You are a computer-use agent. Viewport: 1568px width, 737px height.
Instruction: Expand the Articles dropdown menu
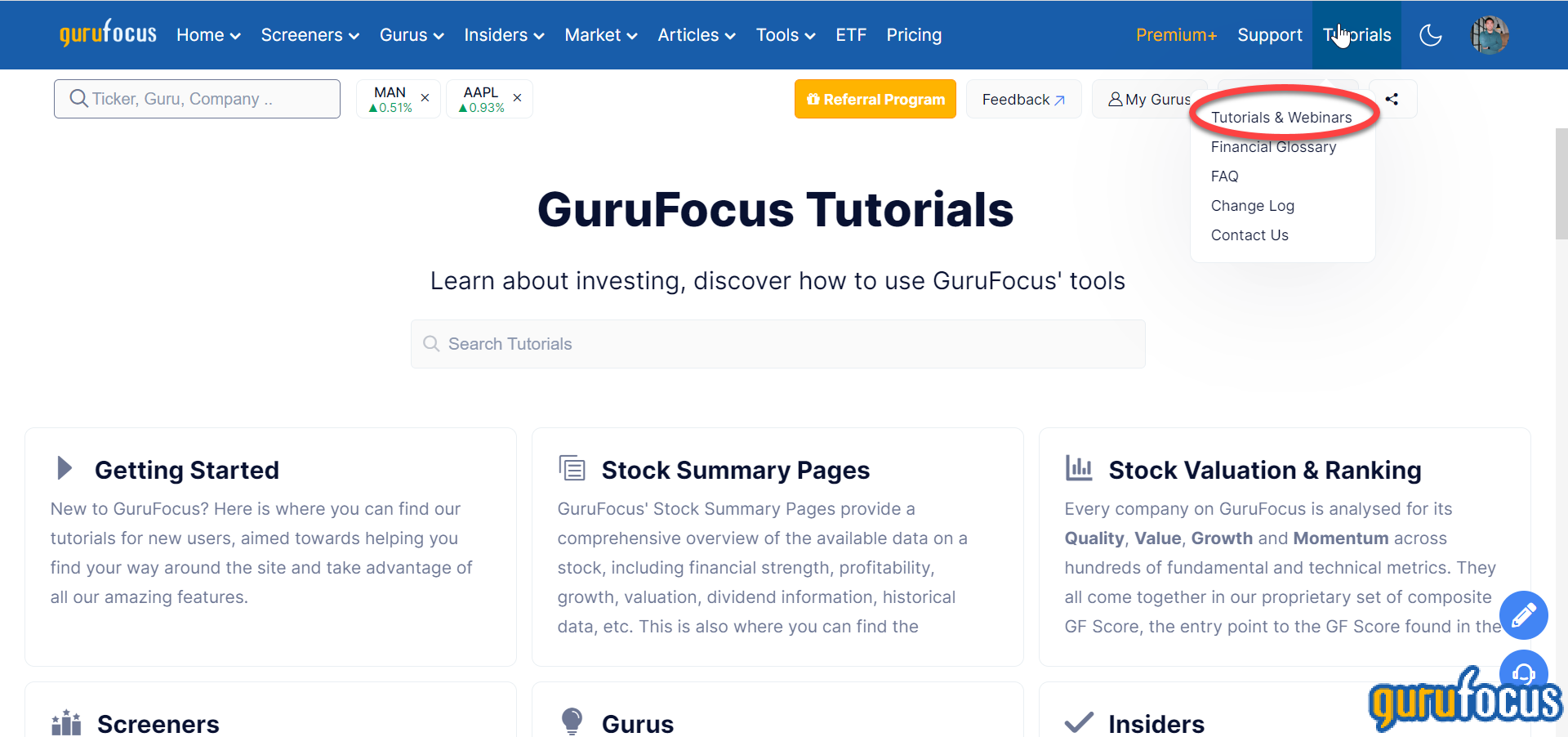(697, 35)
